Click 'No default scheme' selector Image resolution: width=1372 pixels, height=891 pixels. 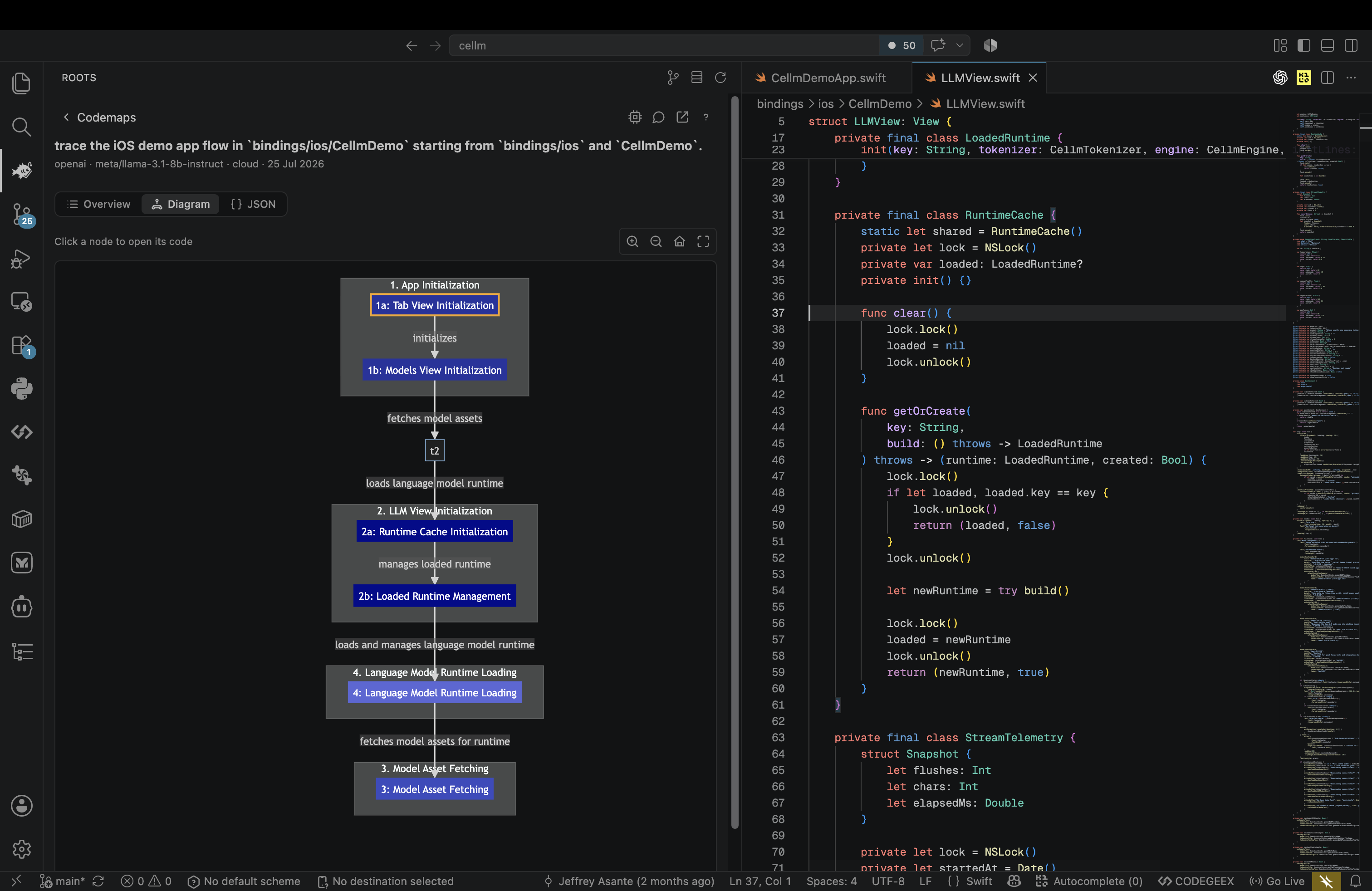click(x=244, y=881)
